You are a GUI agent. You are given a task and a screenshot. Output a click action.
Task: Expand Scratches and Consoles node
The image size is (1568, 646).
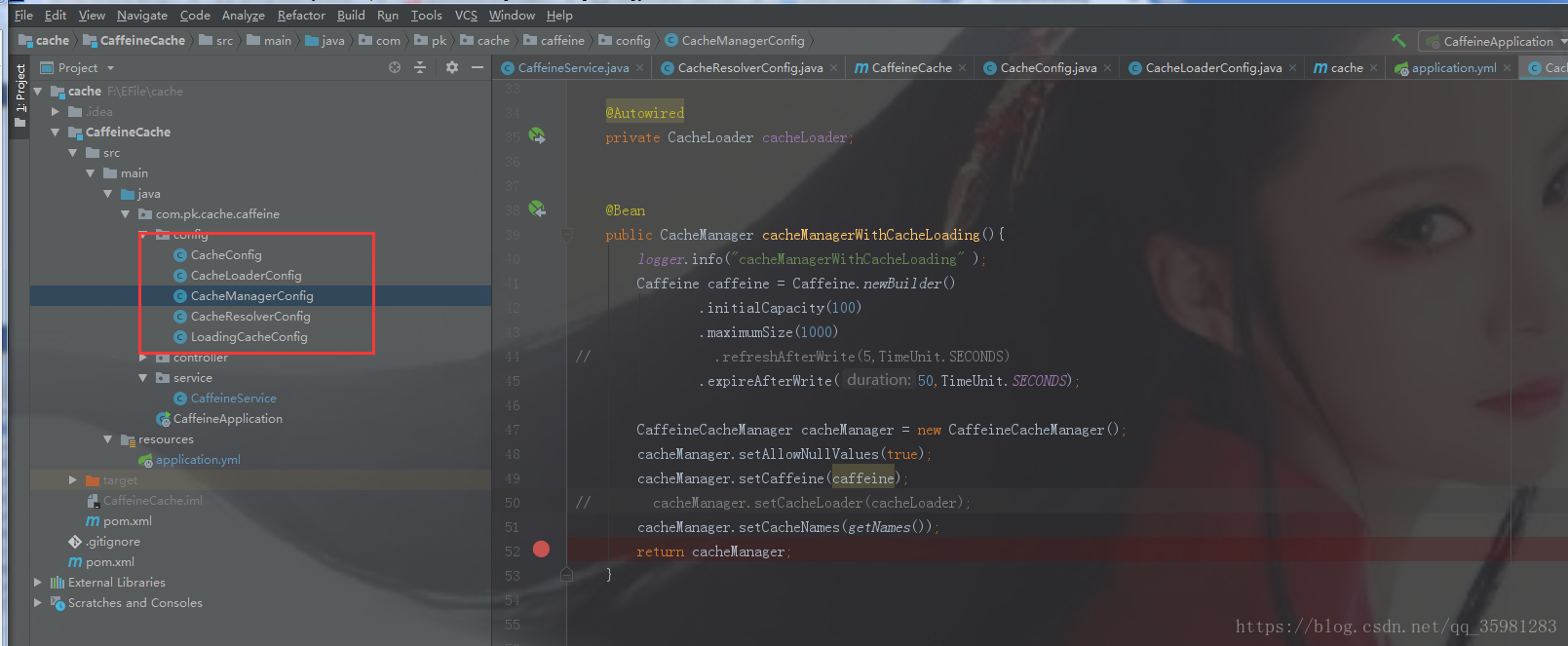click(38, 603)
